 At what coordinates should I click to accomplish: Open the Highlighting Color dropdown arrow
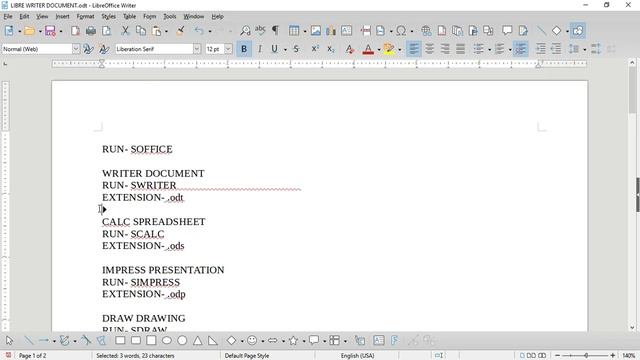[399, 50]
